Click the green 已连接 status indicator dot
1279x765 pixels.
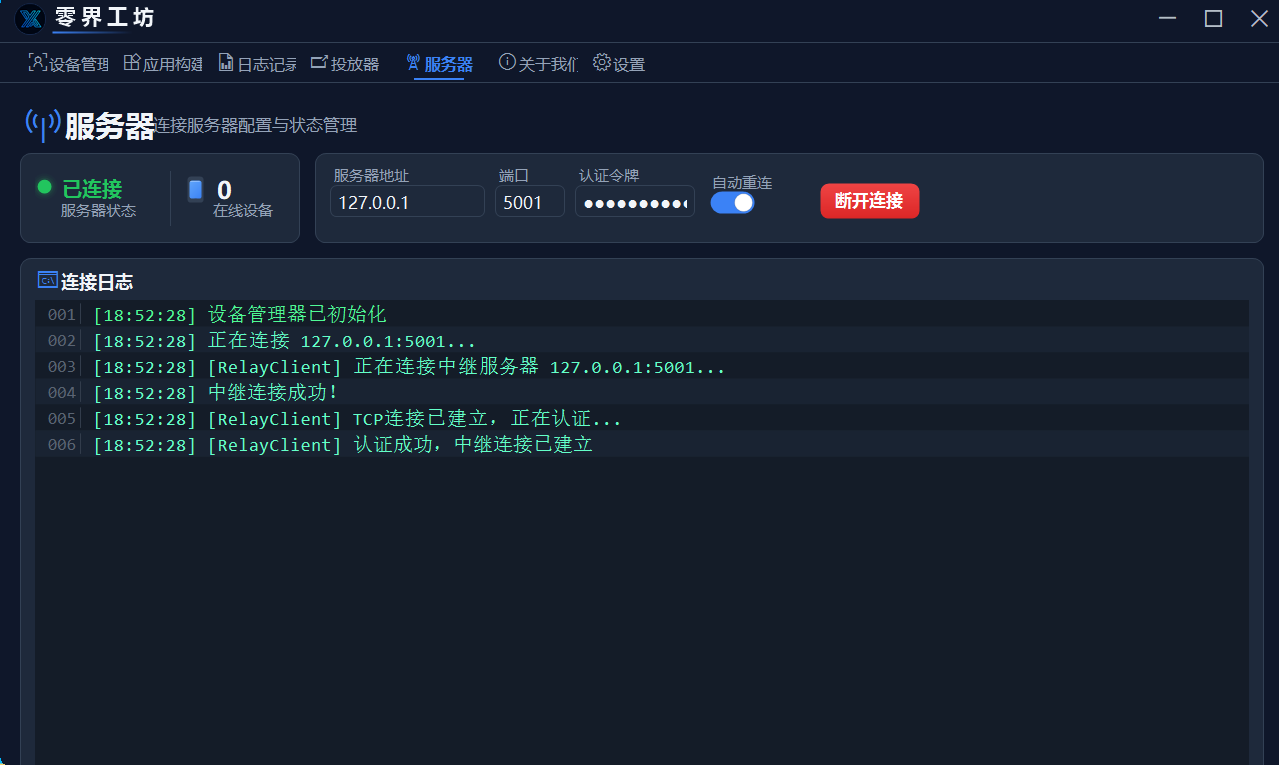coord(44,187)
